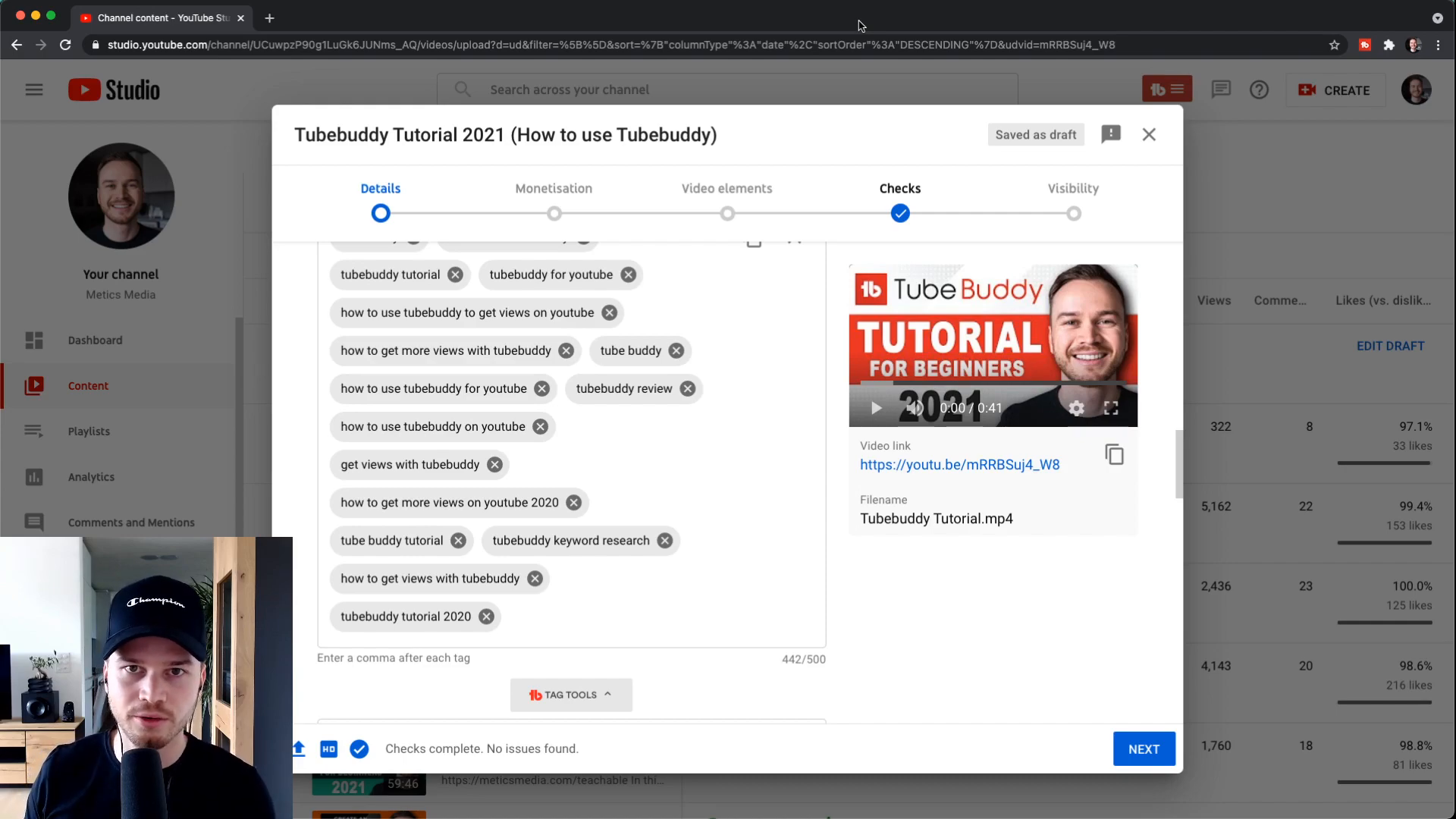Image resolution: width=1456 pixels, height=819 pixels.
Task: Open the comments icon in Studio header
Action: tap(1221, 89)
